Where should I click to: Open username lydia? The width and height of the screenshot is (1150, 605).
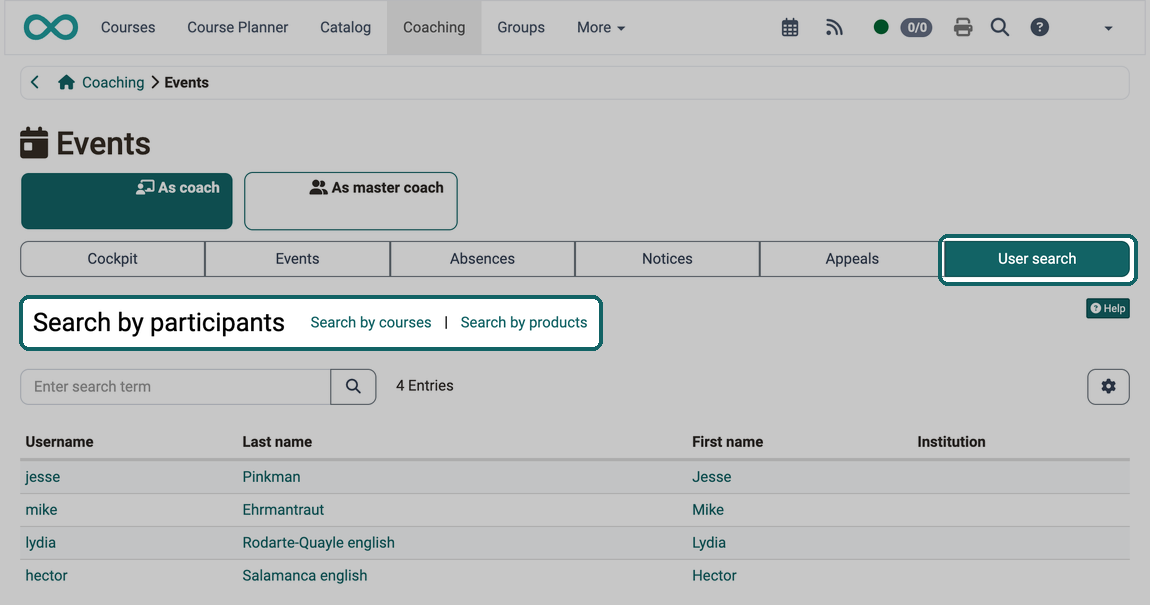click(40, 543)
